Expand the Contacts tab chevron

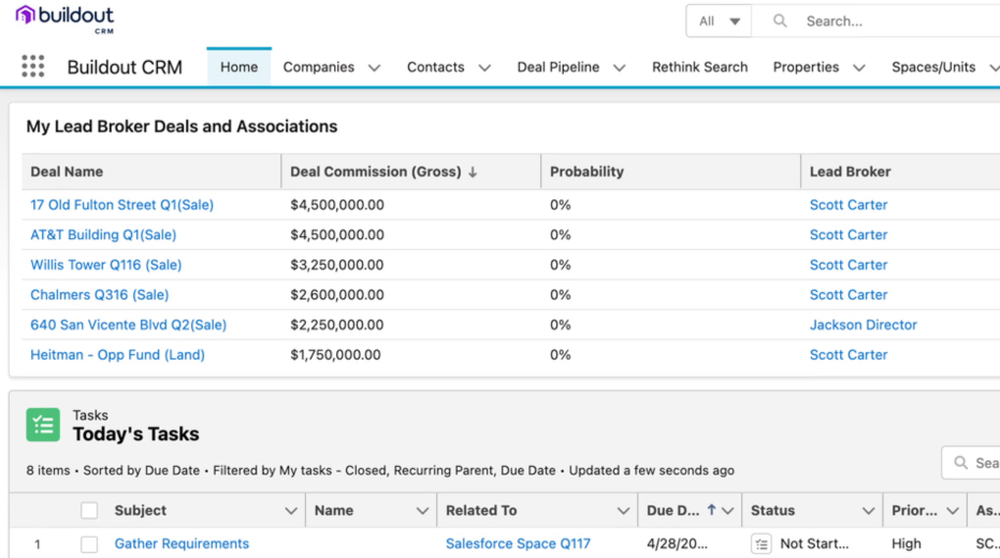485,68
